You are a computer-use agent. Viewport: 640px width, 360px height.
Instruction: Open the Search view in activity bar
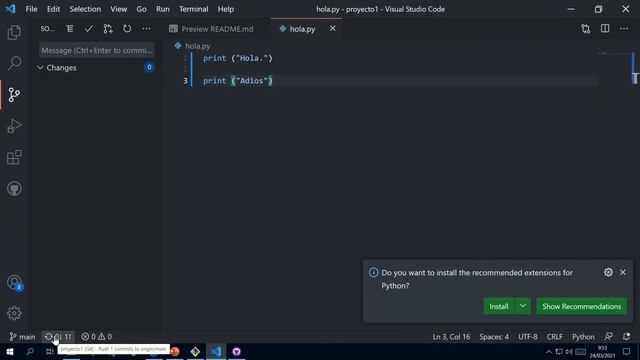pos(14,63)
